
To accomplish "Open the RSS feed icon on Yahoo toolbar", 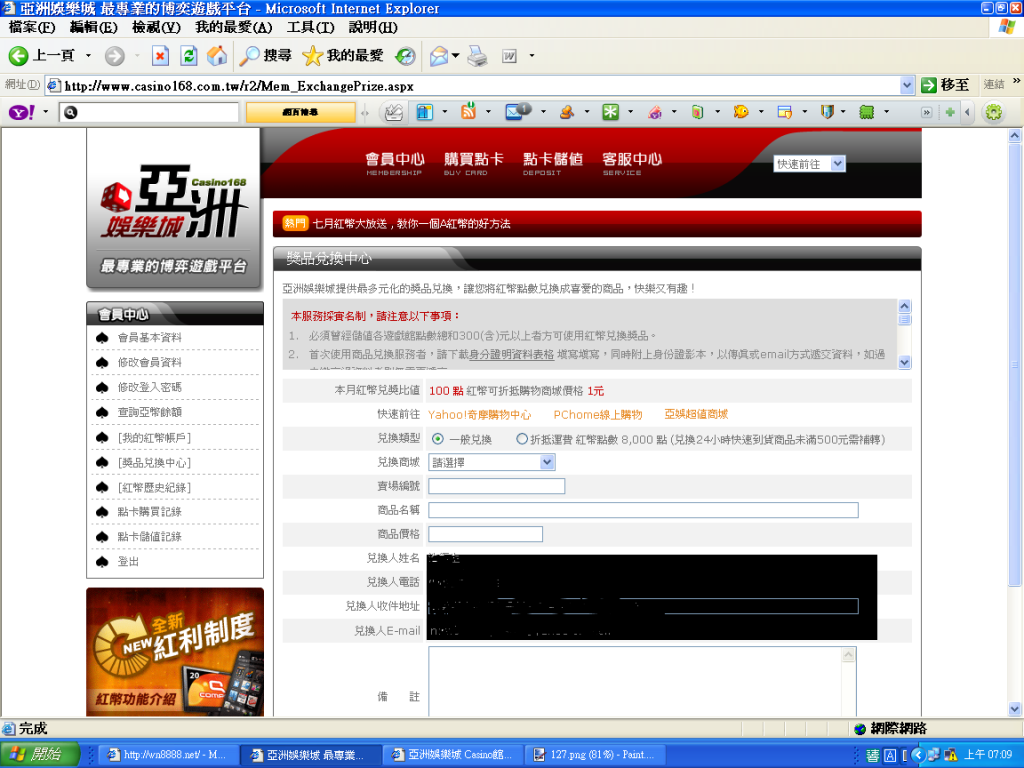I will tap(468, 113).
